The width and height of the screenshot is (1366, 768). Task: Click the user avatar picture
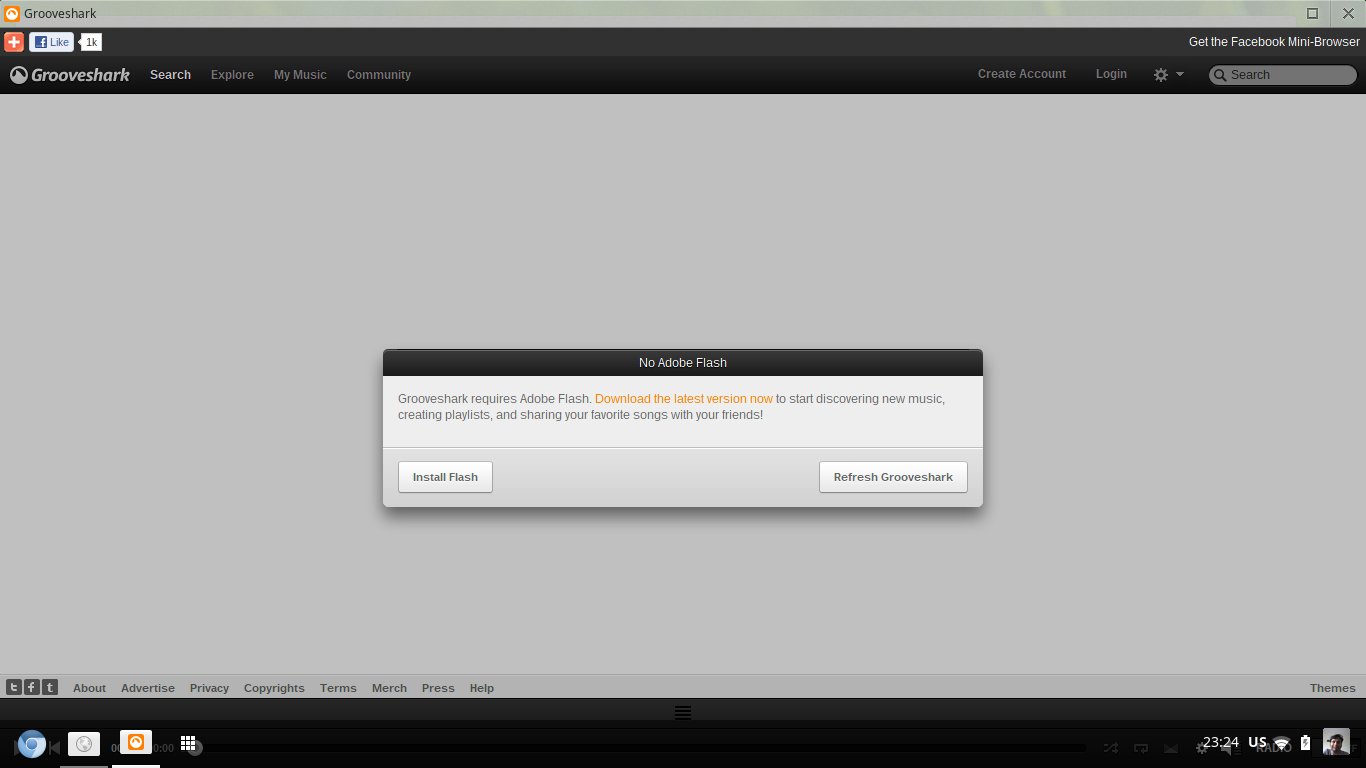coord(1336,743)
